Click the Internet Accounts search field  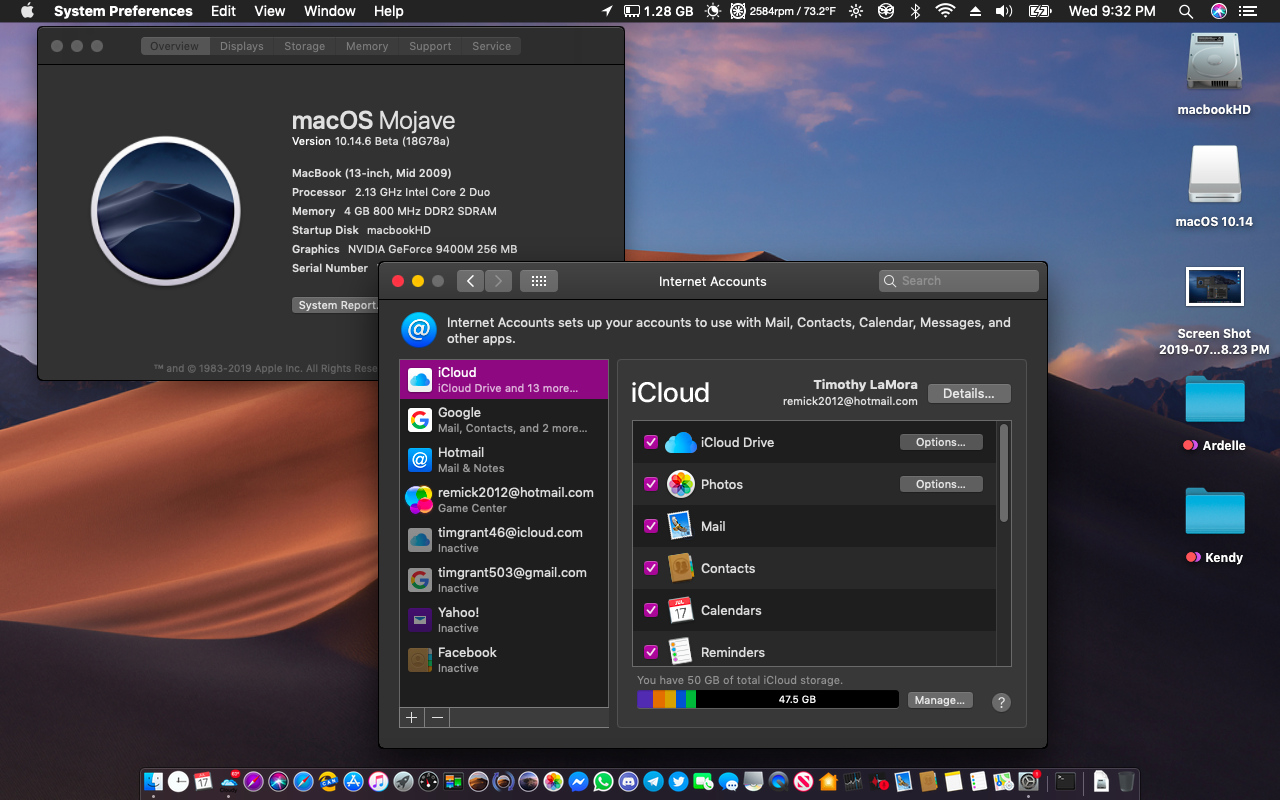[959, 281]
